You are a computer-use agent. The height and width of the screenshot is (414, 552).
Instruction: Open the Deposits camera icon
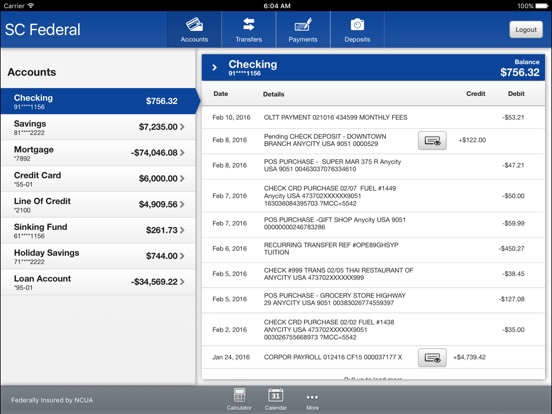click(357, 25)
